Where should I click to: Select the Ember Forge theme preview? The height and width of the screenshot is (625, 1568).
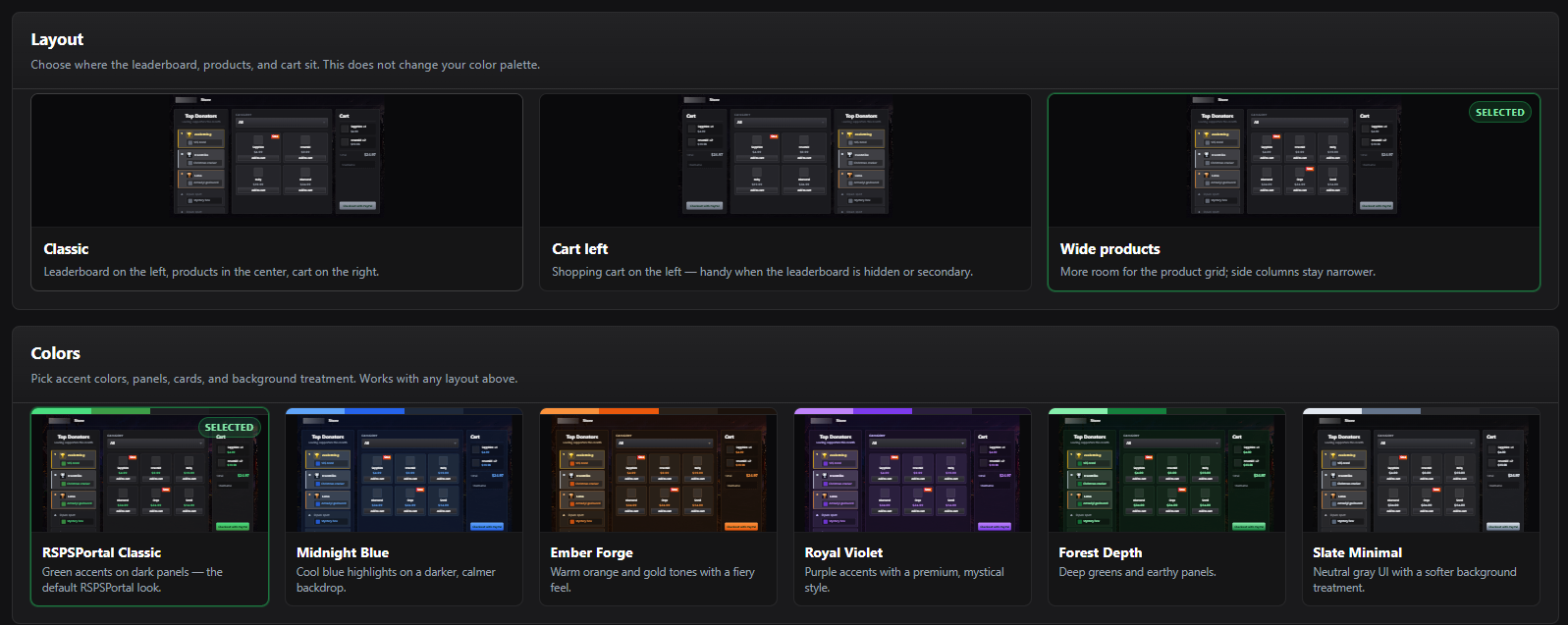click(x=658, y=473)
